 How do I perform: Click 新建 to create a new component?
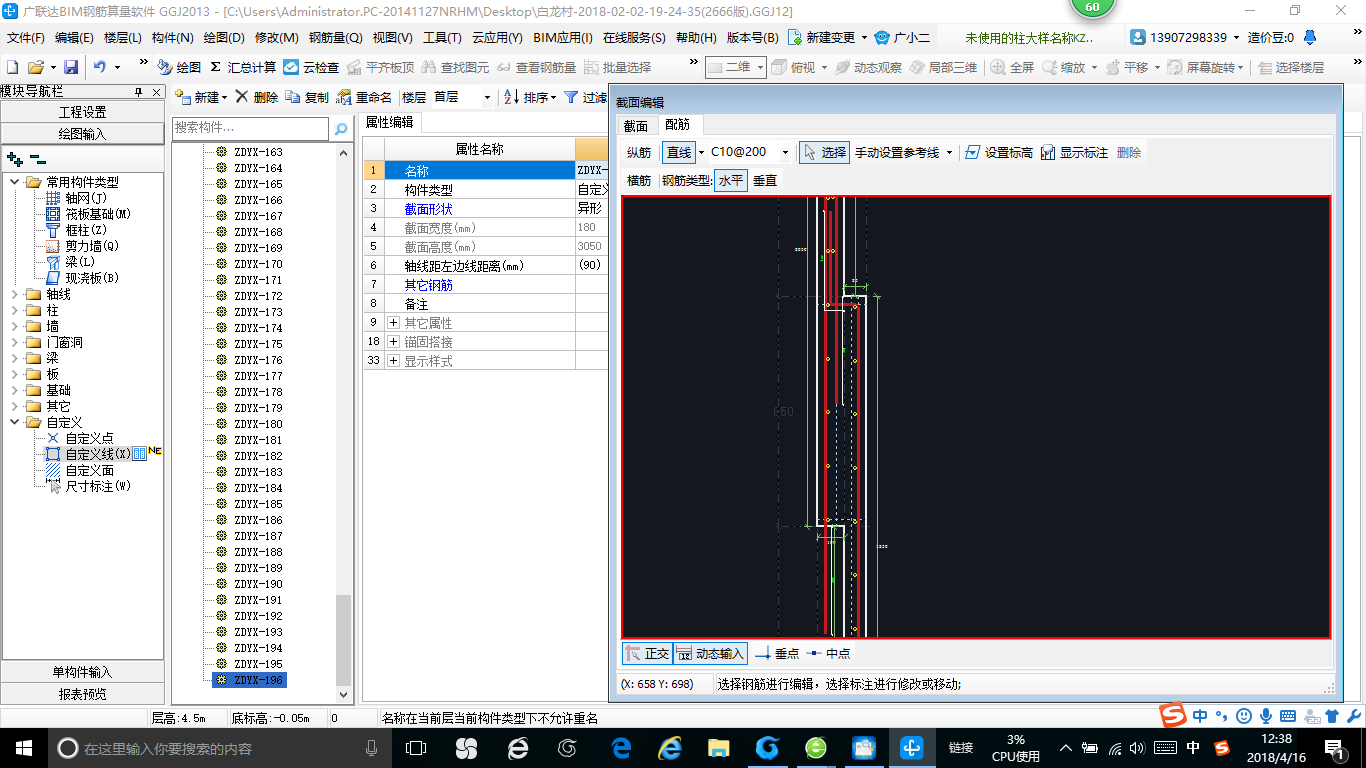pyautogui.click(x=197, y=97)
